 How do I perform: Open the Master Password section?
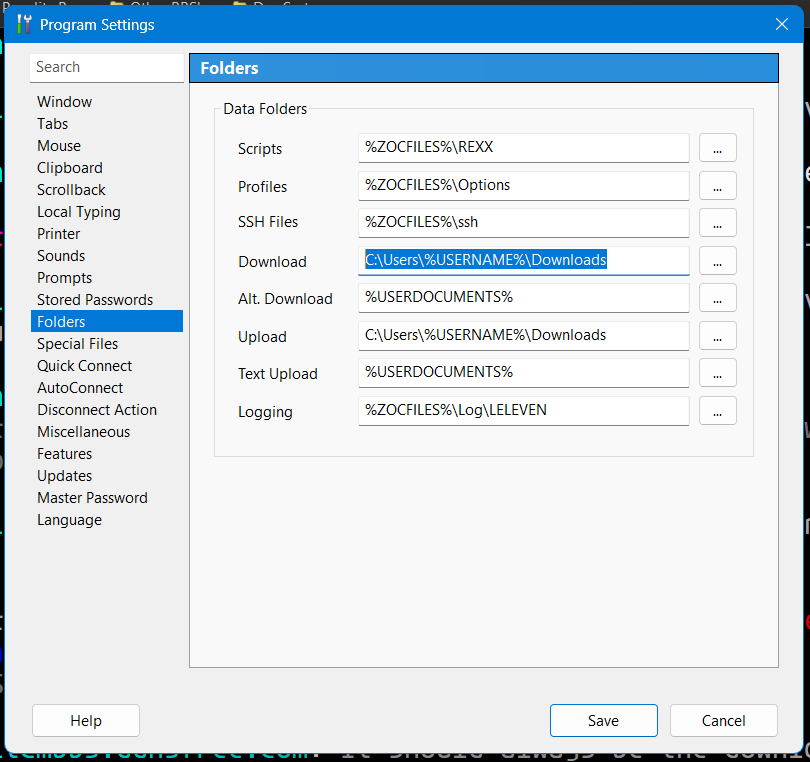92,498
